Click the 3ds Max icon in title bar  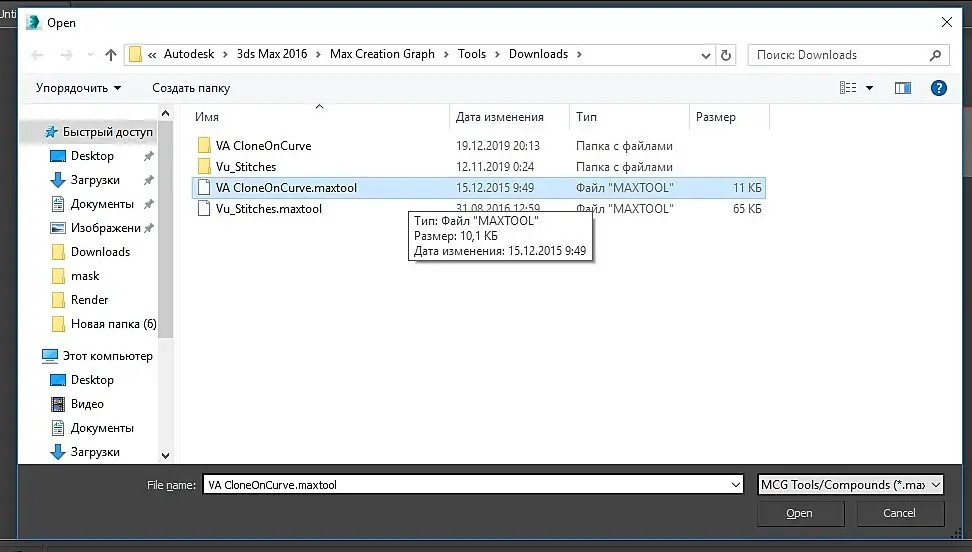tap(33, 22)
